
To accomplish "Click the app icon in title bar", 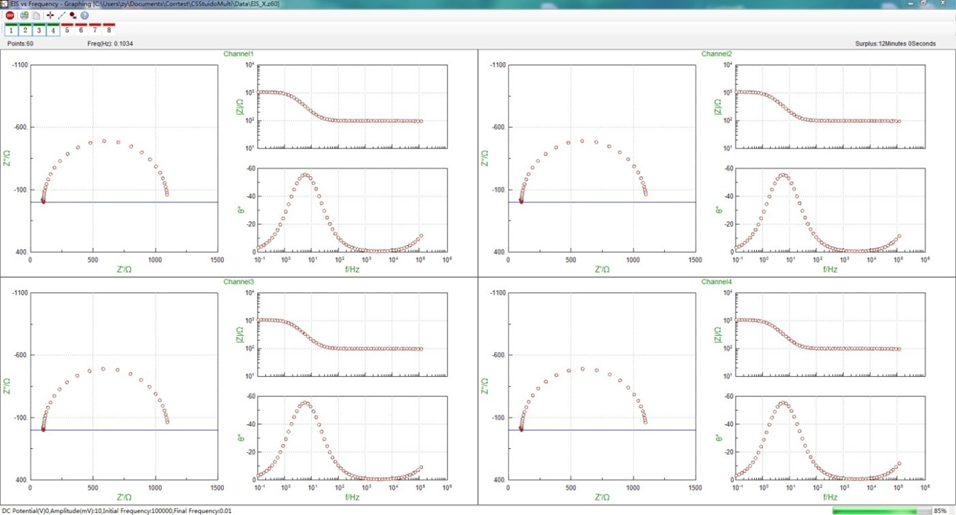I will (5, 4).
